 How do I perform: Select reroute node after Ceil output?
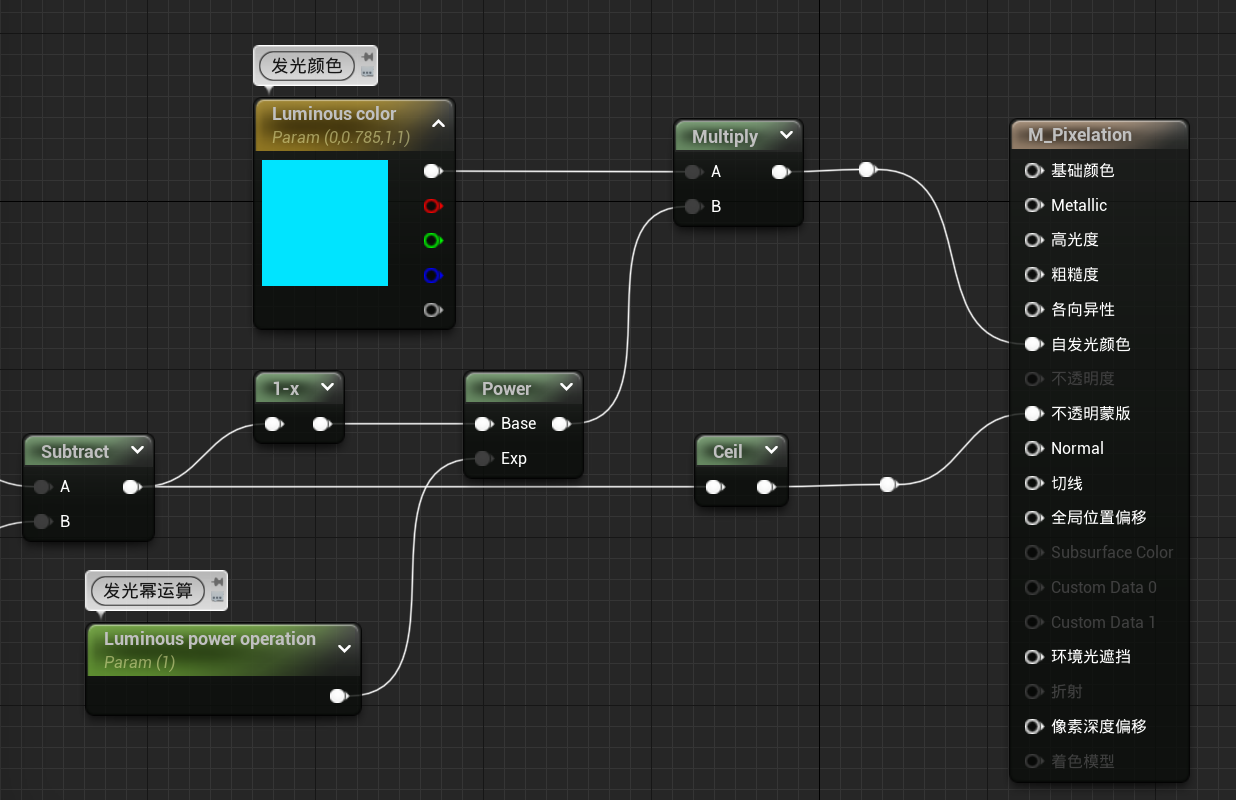click(887, 485)
